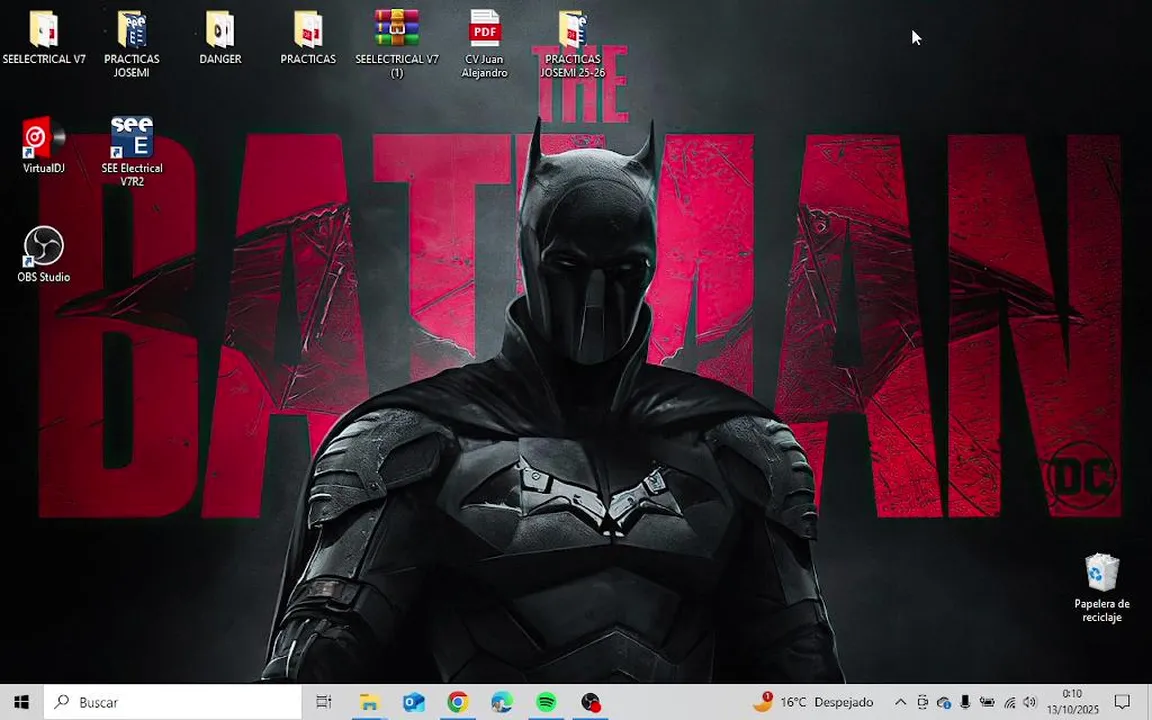1152x720 pixels.
Task: Open Outlook from the taskbar
Action: pos(414,702)
